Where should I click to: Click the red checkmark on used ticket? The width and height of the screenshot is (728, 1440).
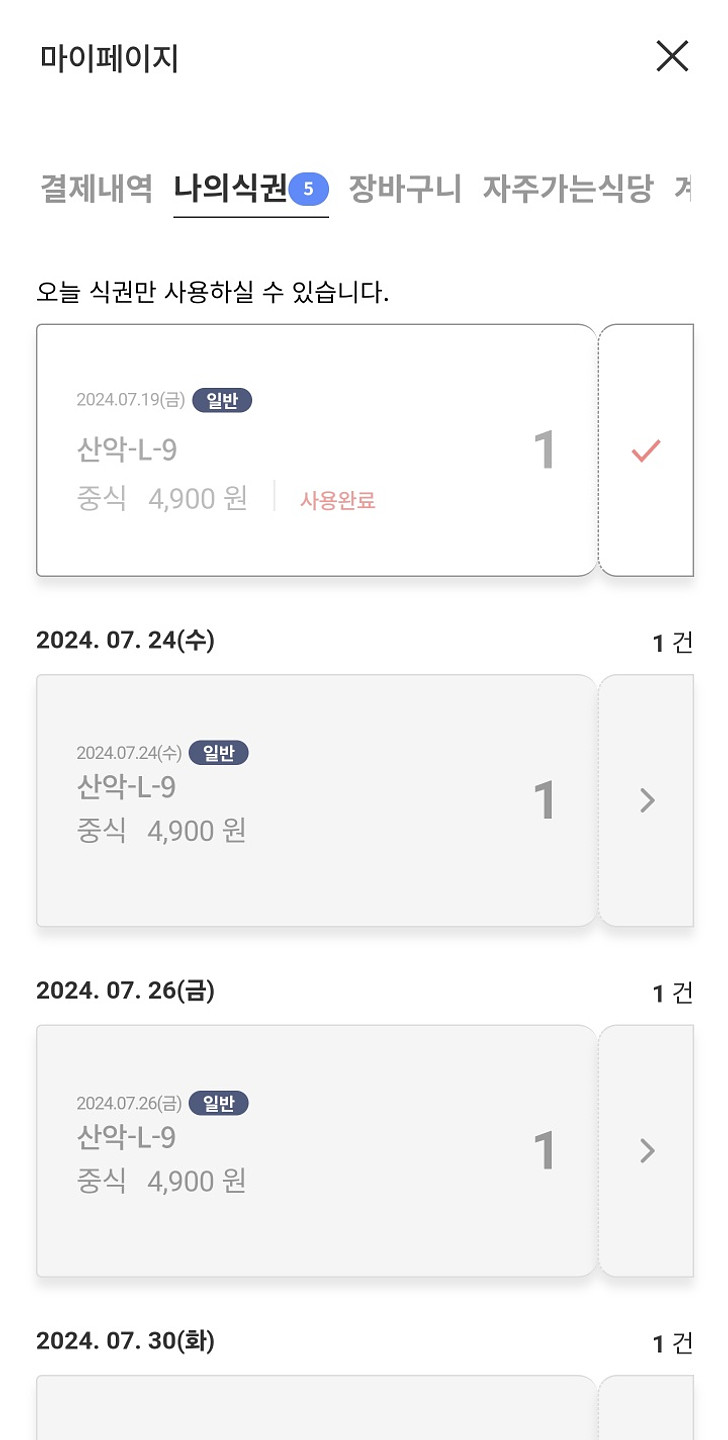646,451
